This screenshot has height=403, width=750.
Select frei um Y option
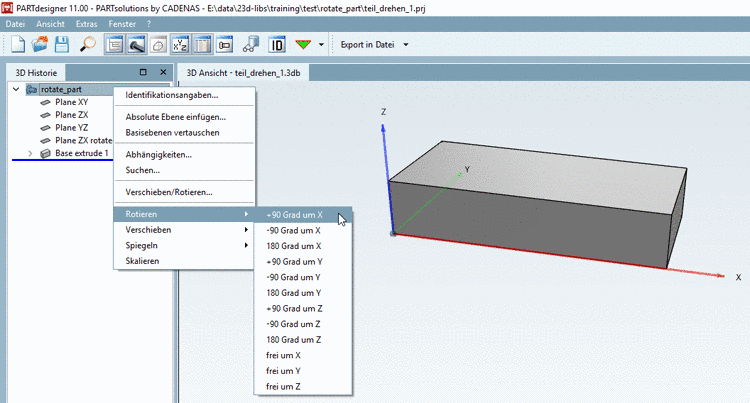tap(303, 371)
